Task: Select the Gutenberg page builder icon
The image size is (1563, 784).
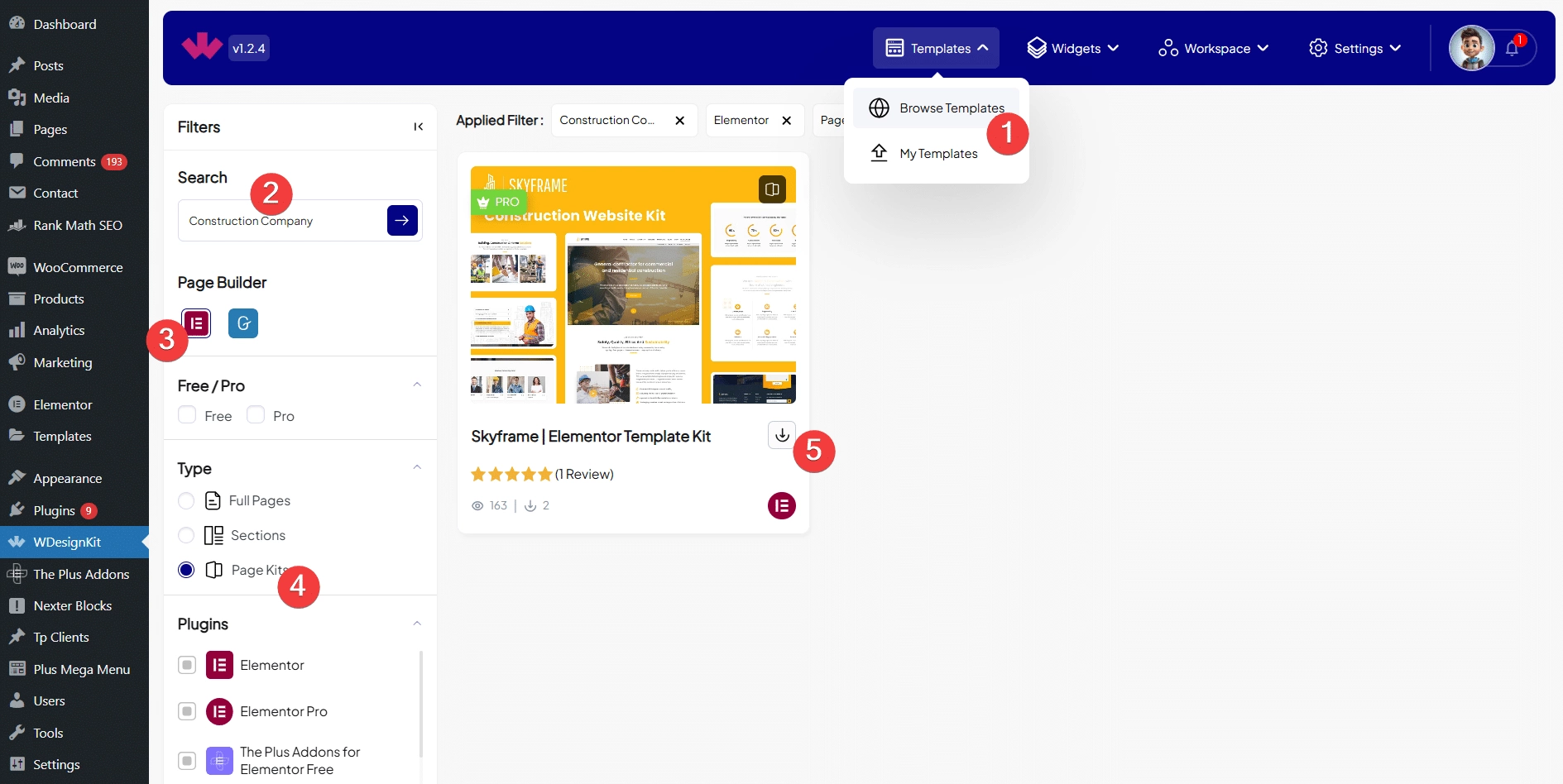Action: coord(243,323)
